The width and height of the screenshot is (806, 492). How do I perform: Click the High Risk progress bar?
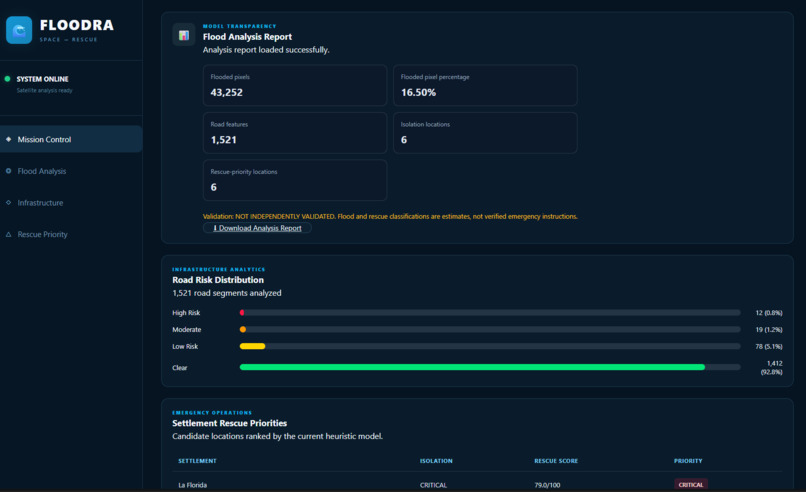pyautogui.click(x=490, y=313)
